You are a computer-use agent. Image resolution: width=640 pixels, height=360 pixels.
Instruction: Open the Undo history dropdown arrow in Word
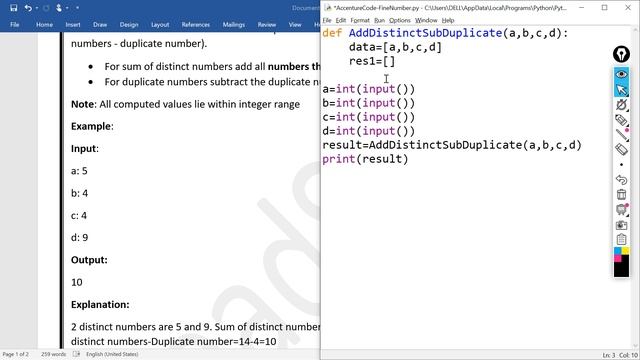tap(36, 8)
